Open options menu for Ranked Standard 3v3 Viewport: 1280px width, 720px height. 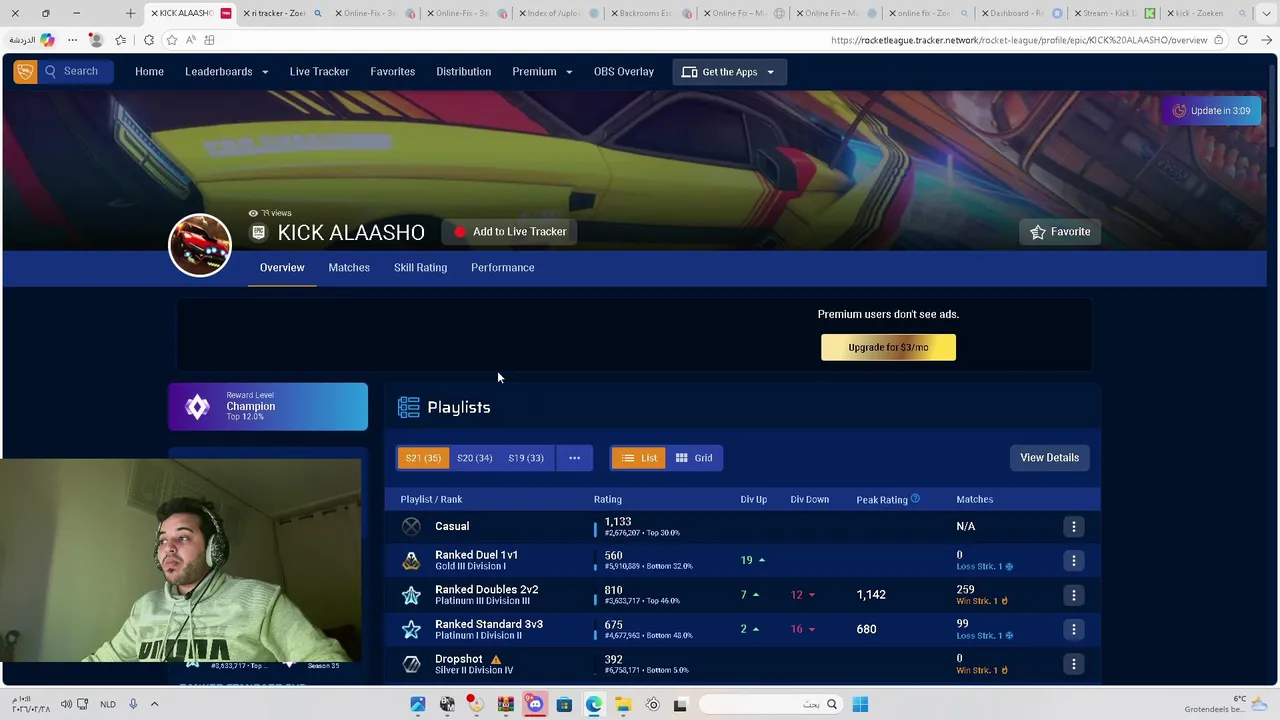1073,630
